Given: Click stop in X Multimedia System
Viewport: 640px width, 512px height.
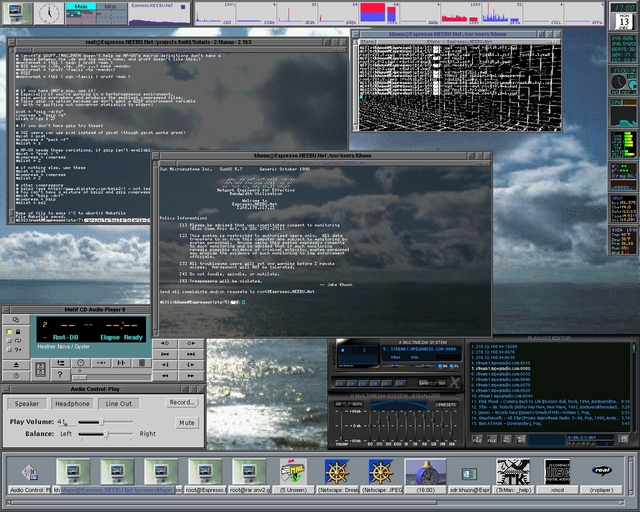Looking at the screenshot, I should coord(375,383).
